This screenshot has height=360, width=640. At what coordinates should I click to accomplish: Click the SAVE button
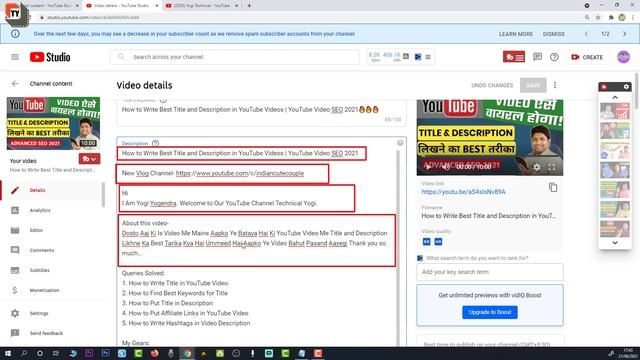click(533, 85)
